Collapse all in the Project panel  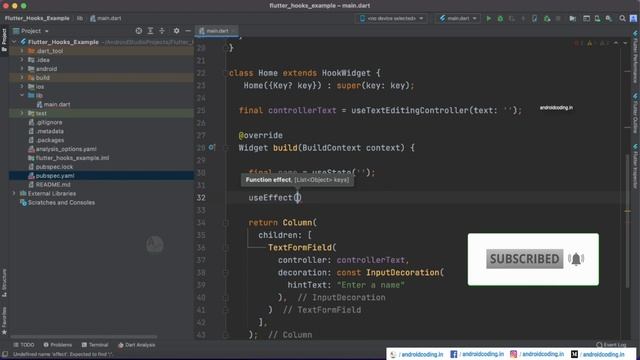[x=162, y=31]
